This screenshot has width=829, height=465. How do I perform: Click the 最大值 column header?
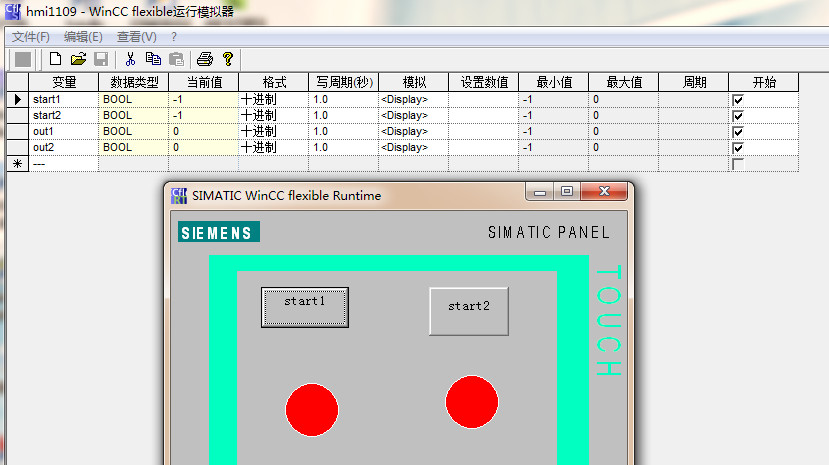(624, 82)
